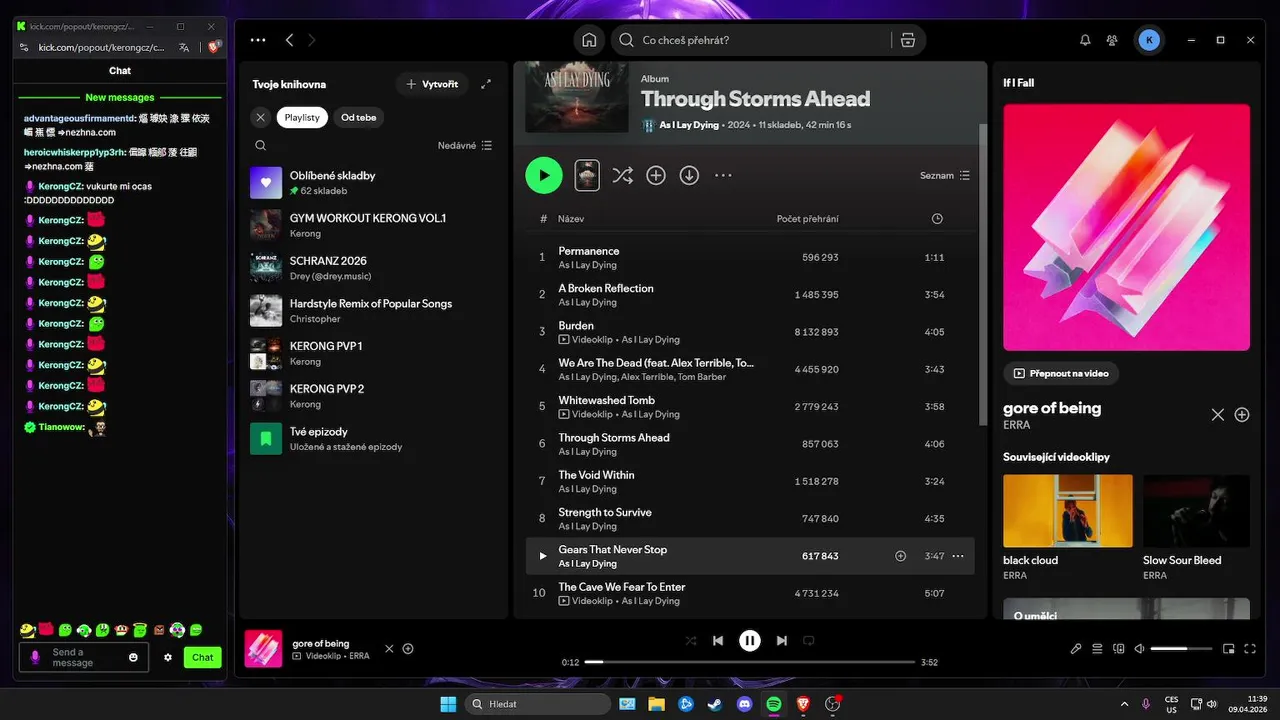Select the track Burden

[750, 332]
